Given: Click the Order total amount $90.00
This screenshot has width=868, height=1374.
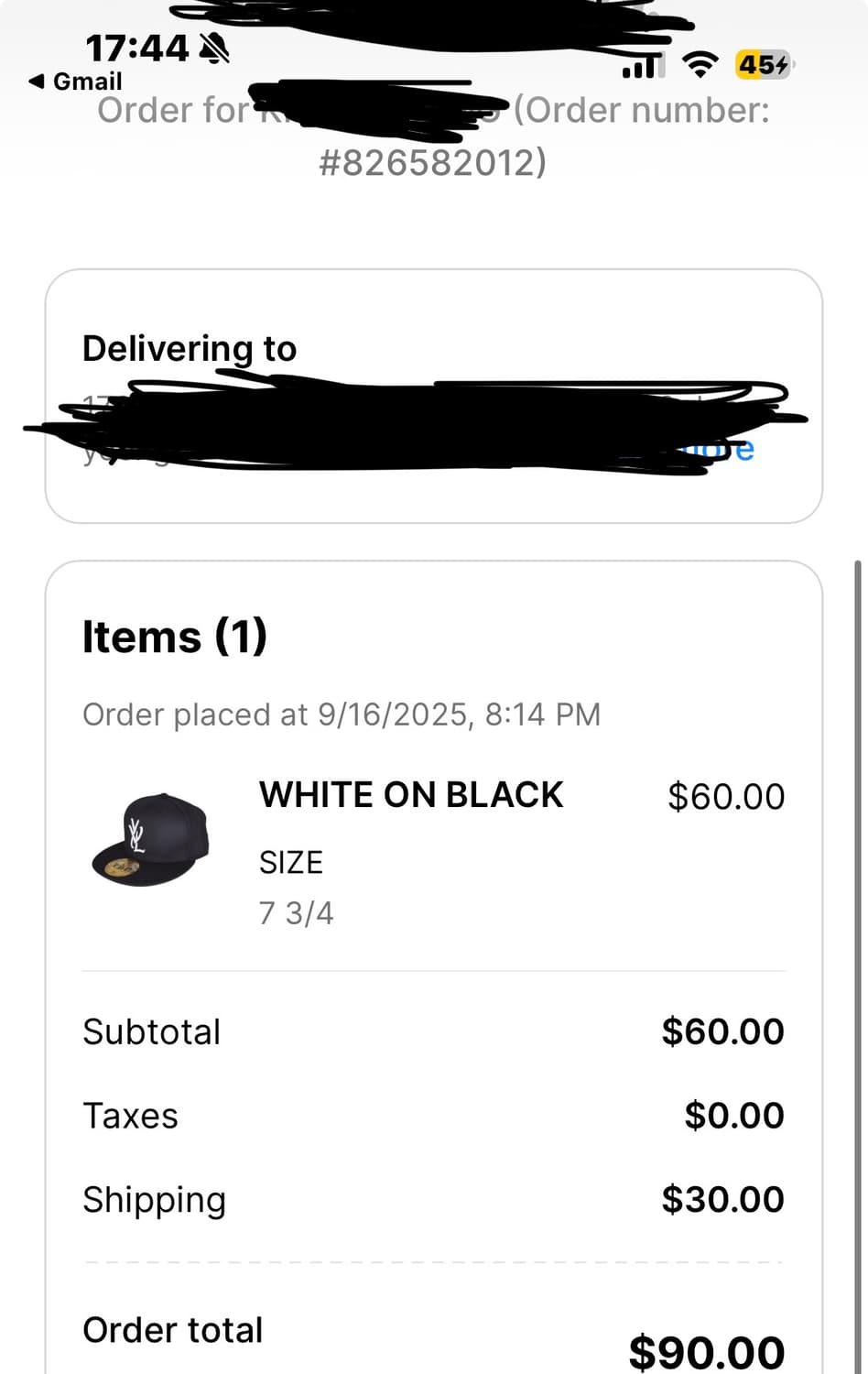Looking at the screenshot, I should coord(707,1352).
